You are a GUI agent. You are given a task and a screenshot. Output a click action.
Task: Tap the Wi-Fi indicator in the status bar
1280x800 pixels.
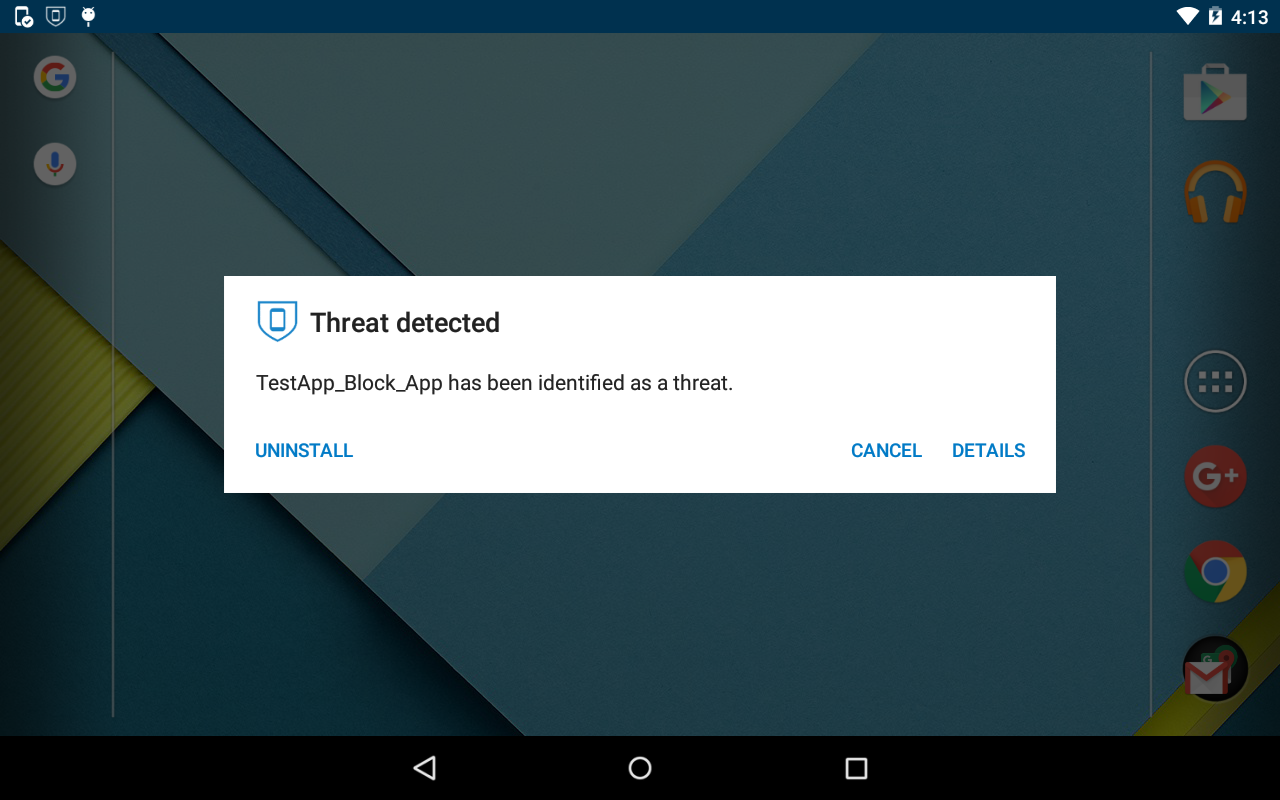(1190, 16)
